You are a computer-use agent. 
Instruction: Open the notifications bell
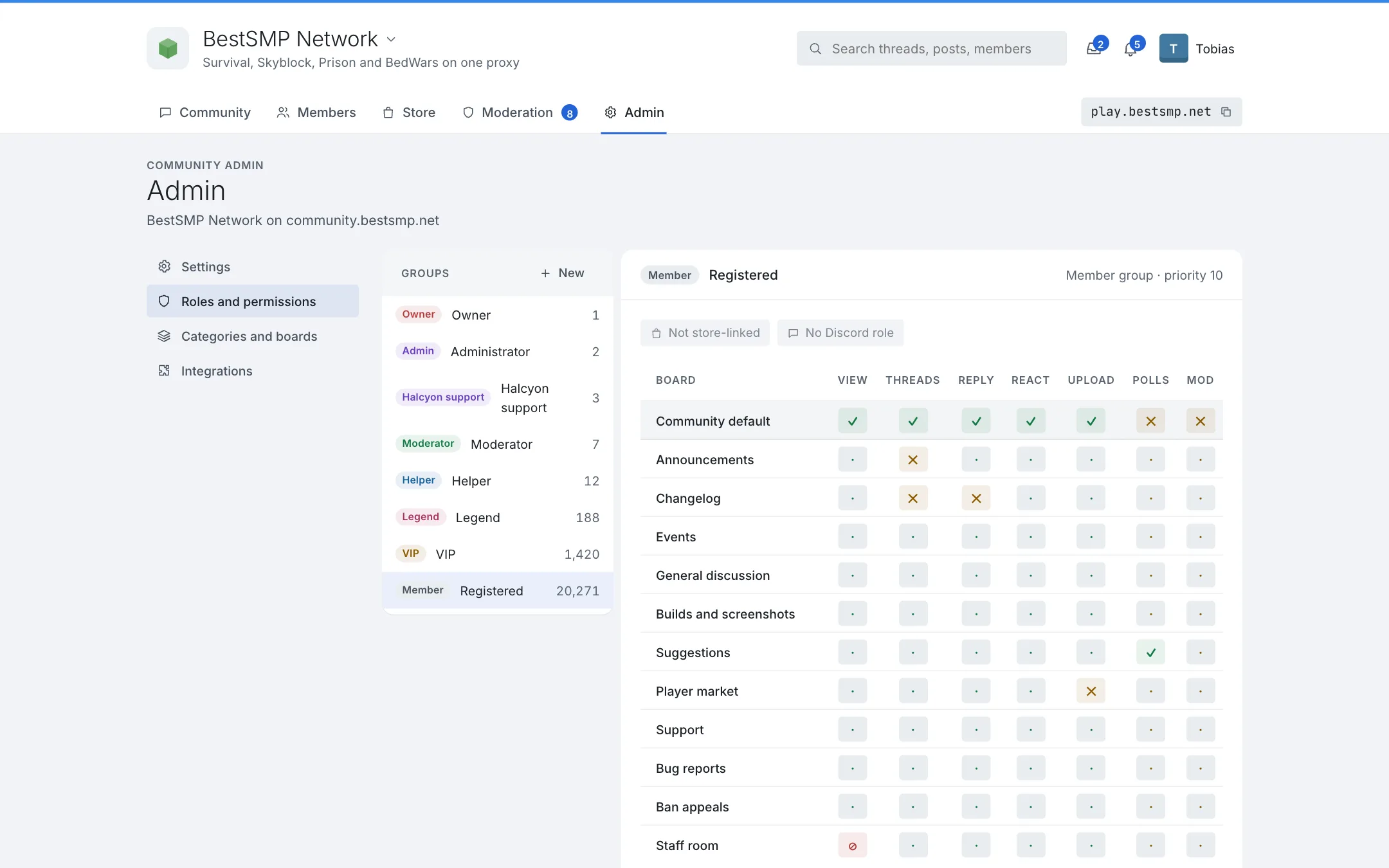point(1130,49)
